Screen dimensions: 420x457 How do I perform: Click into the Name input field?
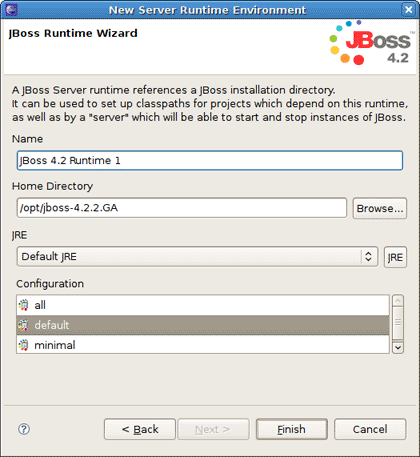[210, 160]
